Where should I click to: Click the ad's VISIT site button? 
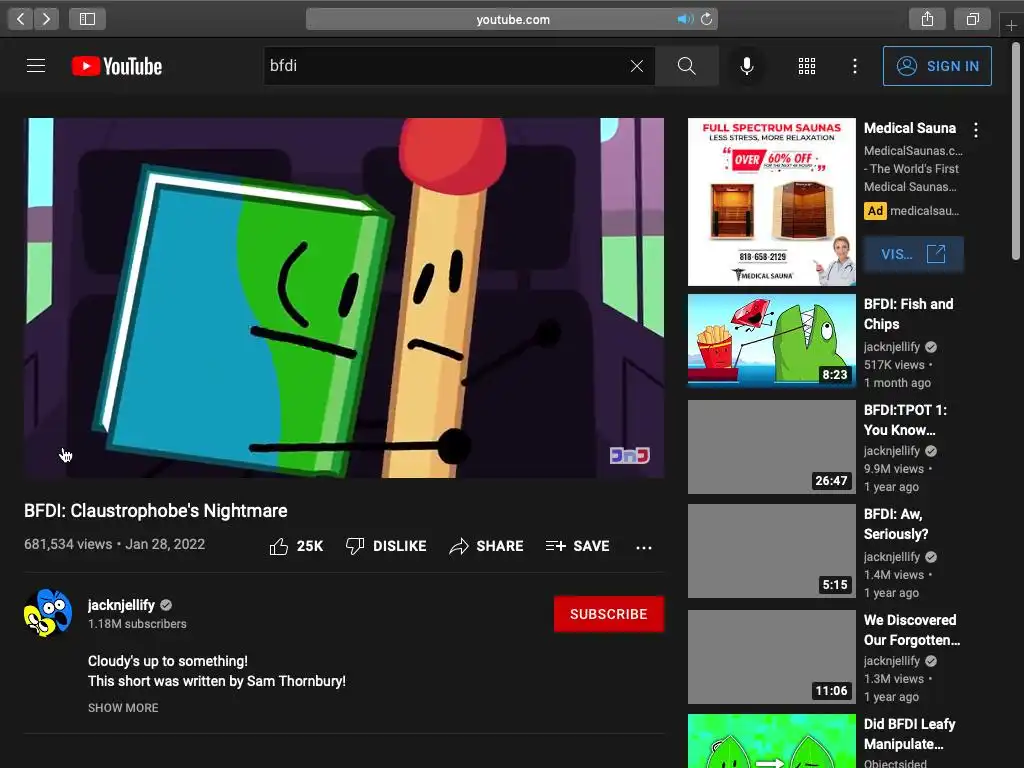[x=913, y=254]
